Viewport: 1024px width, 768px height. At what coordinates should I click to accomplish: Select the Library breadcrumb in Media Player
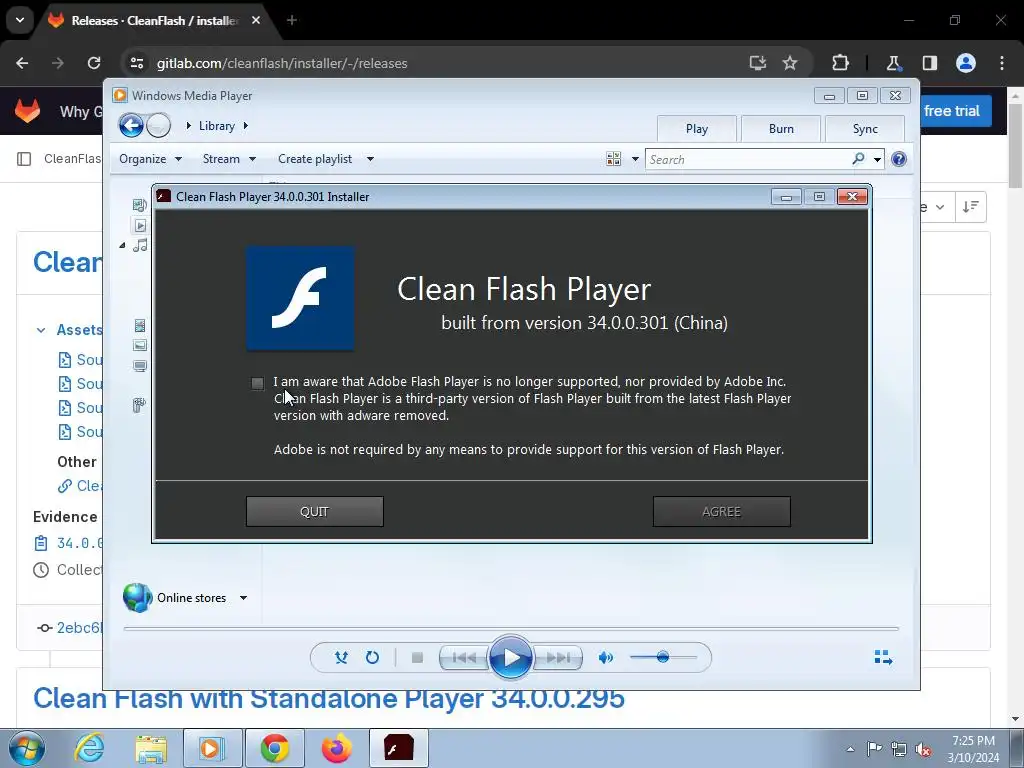[x=216, y=126]
